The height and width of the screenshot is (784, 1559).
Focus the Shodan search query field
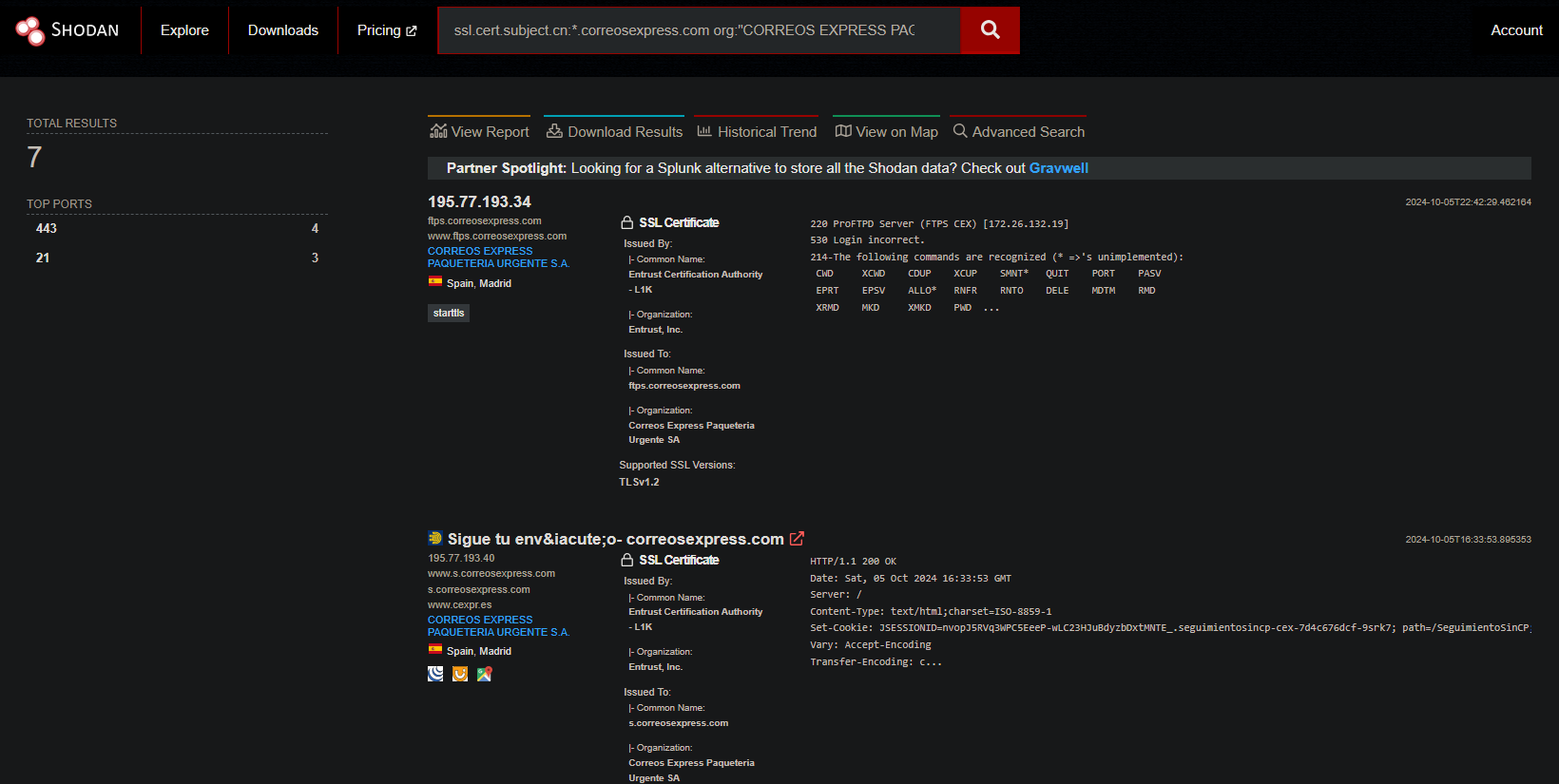[x=699, y=30]
